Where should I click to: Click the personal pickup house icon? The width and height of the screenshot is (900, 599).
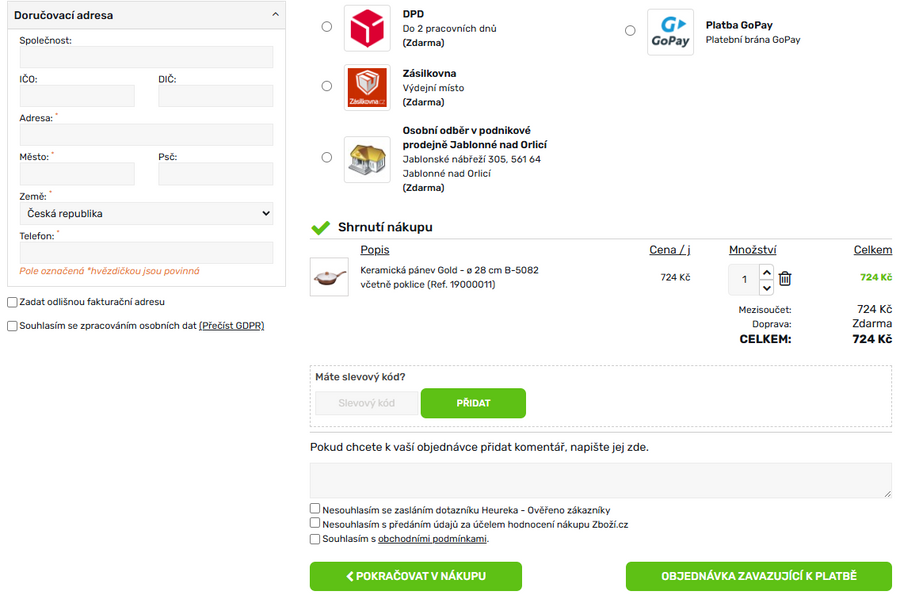coord(367,159)
